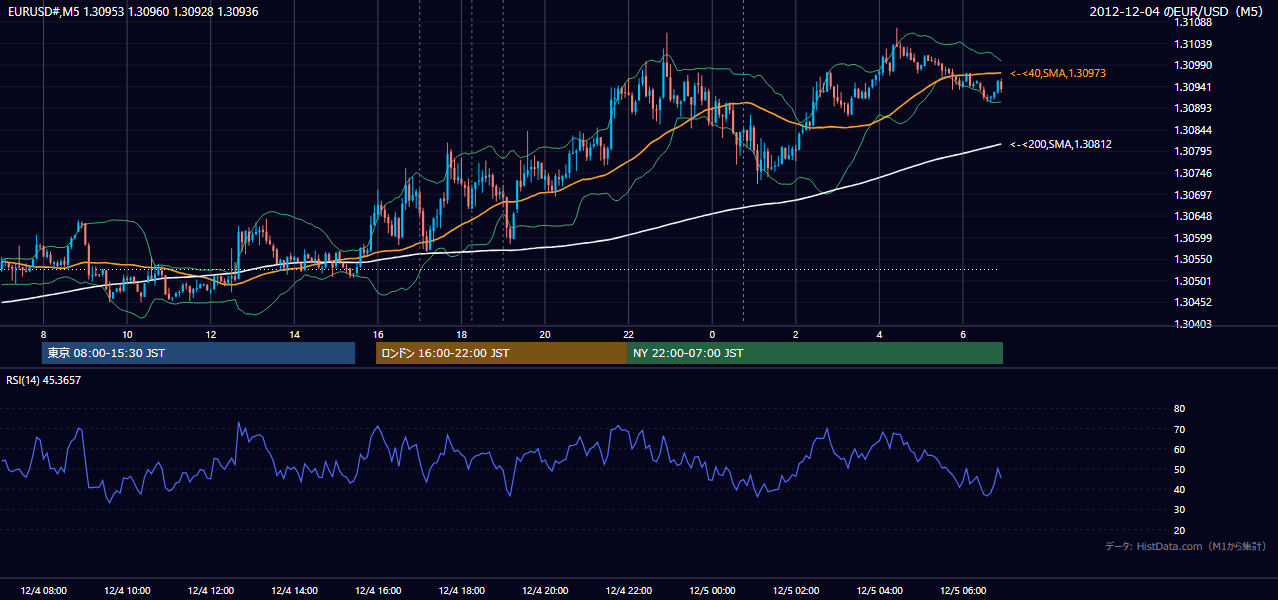Click the 12/4 12:00 time label
The image size is (1278, 600).
(x=211, y=591)
